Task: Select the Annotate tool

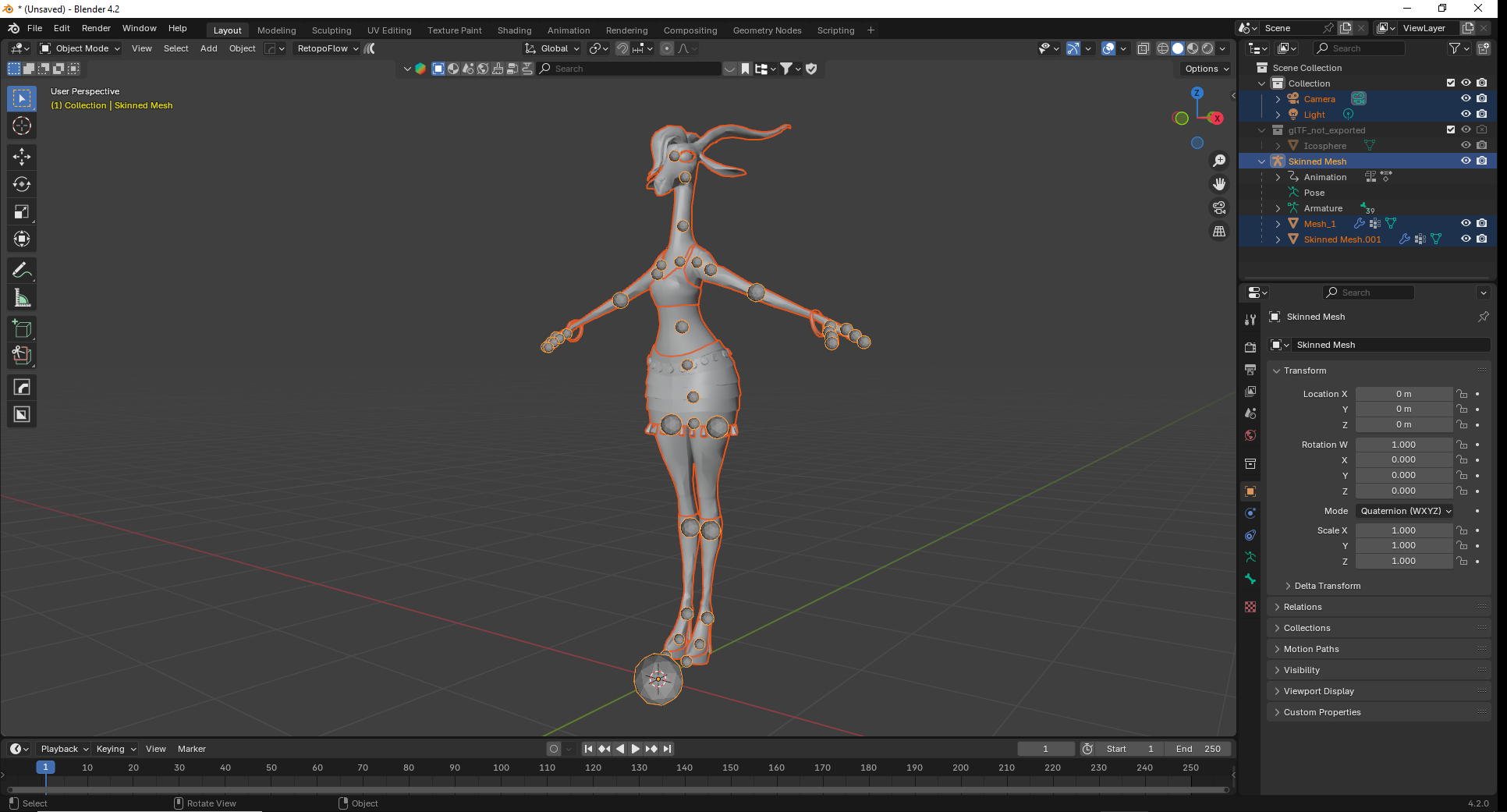Action: point(22,271)
